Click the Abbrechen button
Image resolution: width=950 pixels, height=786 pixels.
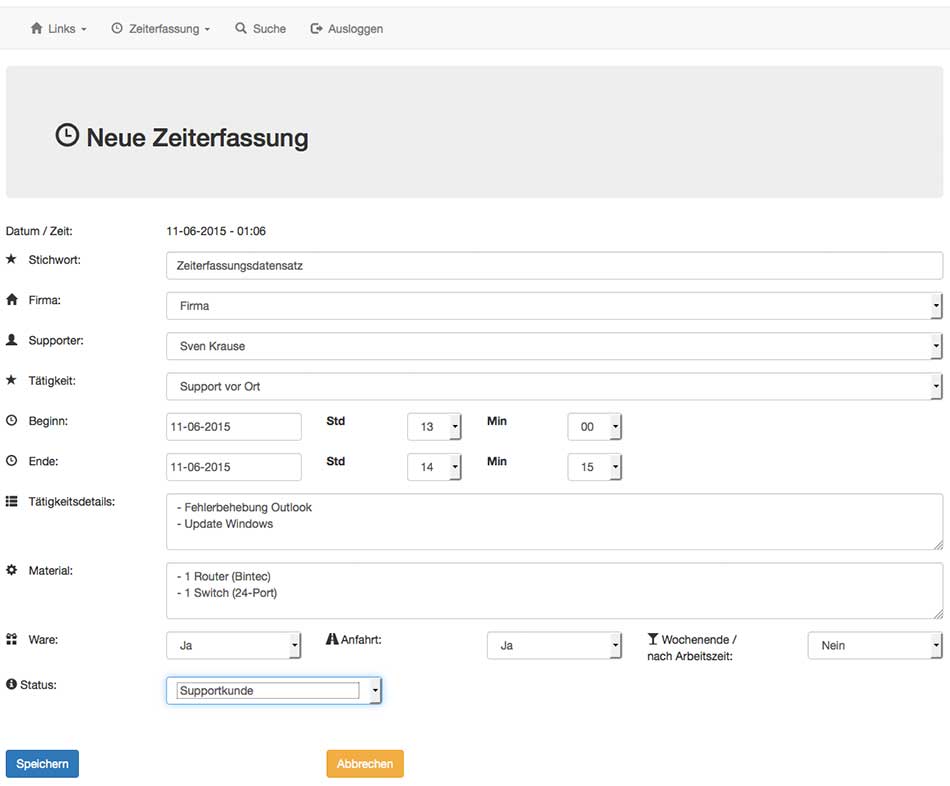coord(365,764)
